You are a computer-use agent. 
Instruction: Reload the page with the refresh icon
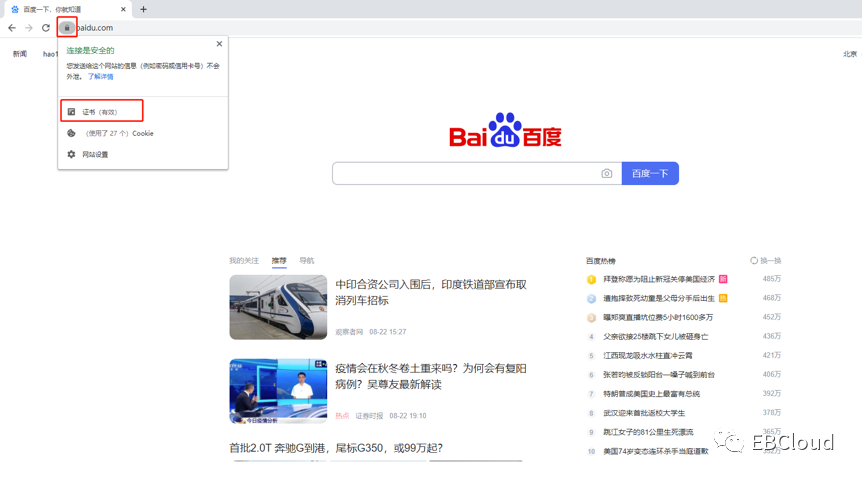pyautogui.click(x=46, y=28)
